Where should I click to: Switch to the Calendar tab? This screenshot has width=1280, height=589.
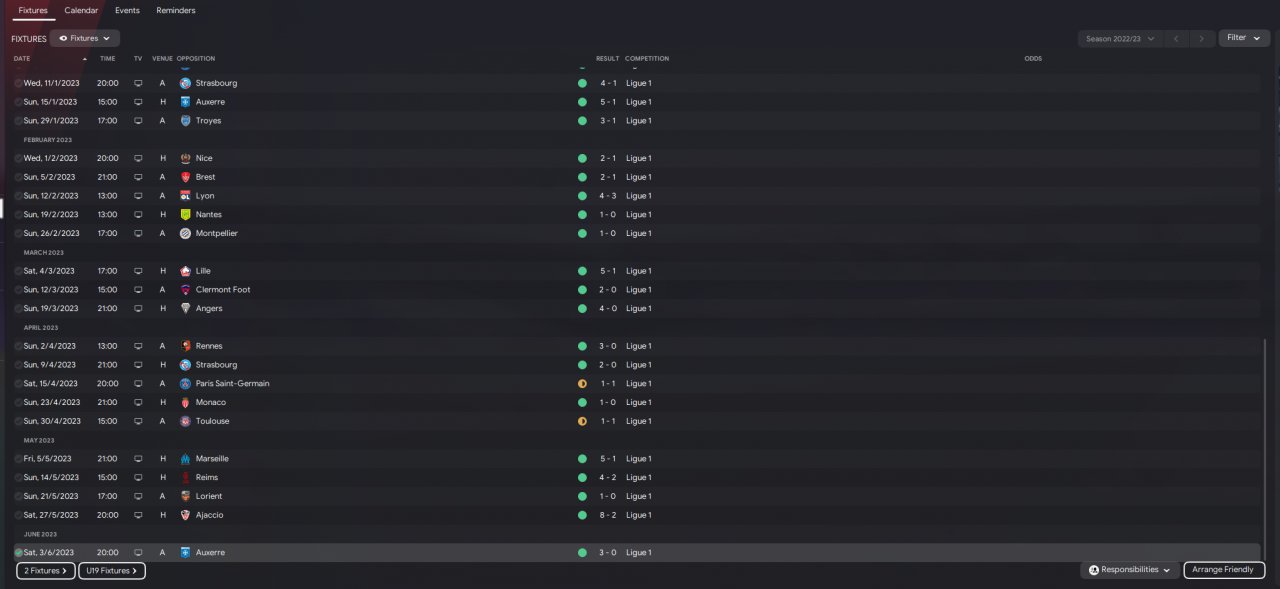pos(81,10)
